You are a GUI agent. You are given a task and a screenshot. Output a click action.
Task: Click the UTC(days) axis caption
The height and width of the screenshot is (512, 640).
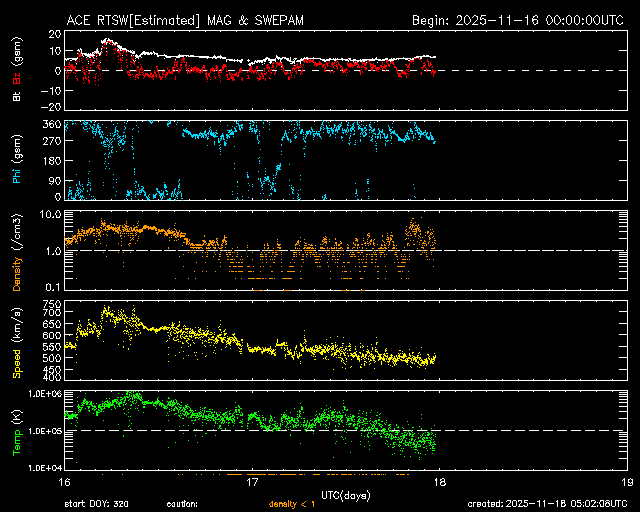345,493
